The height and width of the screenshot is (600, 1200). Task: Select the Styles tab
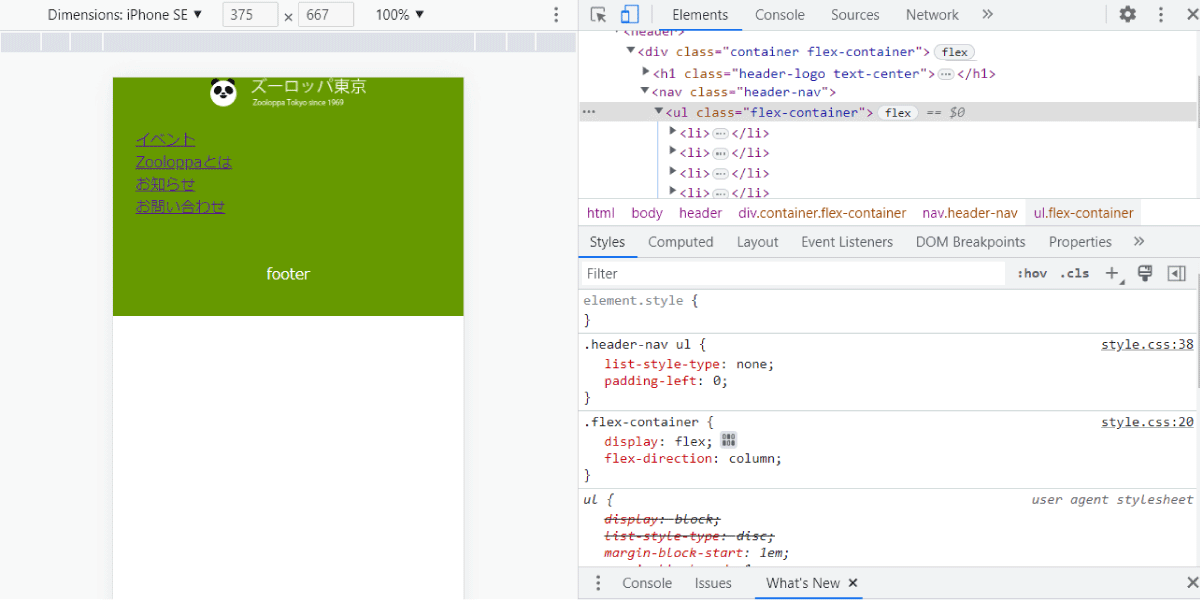coord(607,242)
